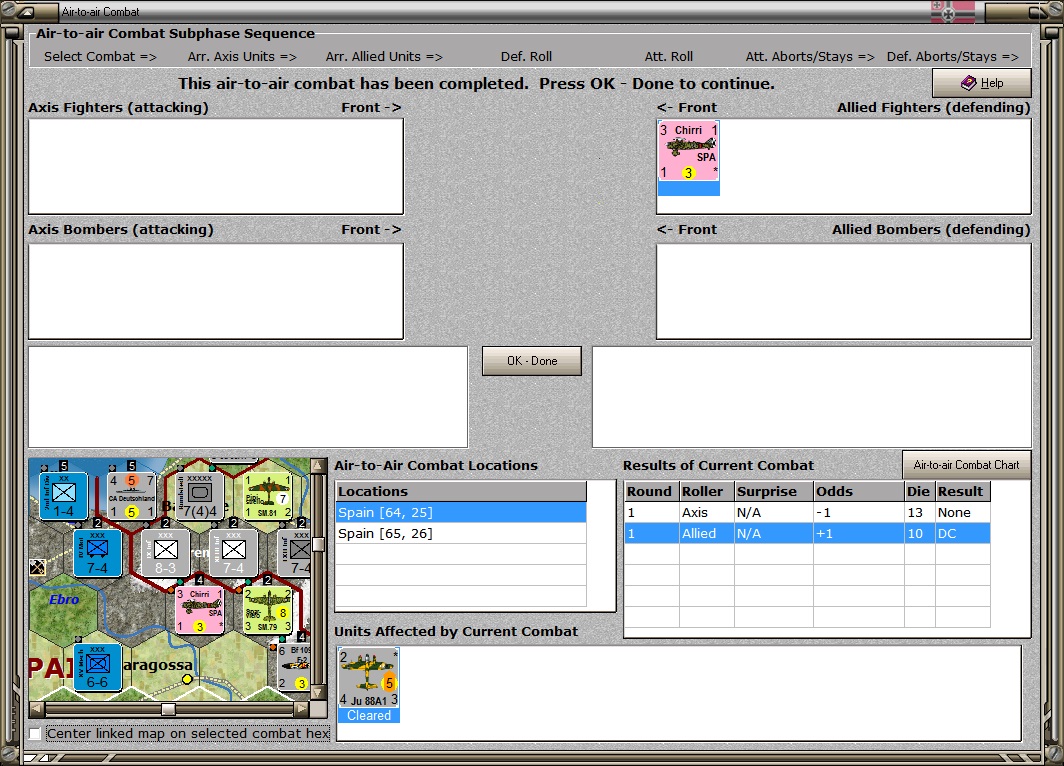This screenshot has width=1064, height=766.
Task: Open the Air-to-air Combat Chart
Action: 966,465
